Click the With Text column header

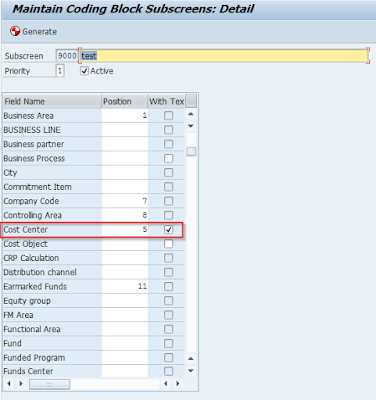(x=166, y=101)
